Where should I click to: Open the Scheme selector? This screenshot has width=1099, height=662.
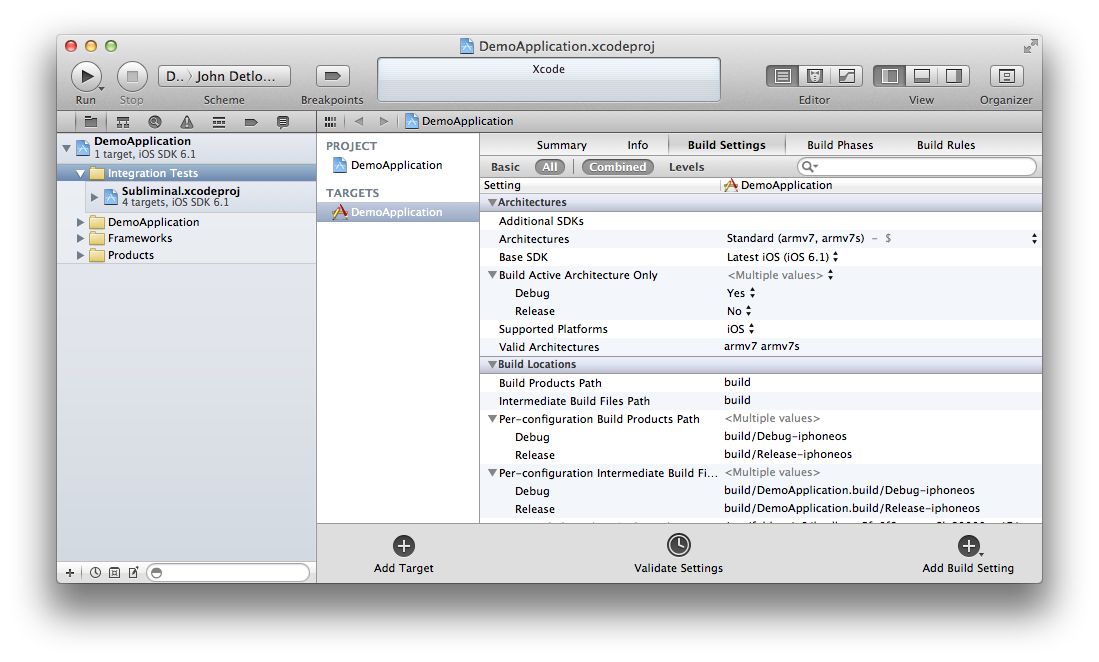(x=224, y=76)
